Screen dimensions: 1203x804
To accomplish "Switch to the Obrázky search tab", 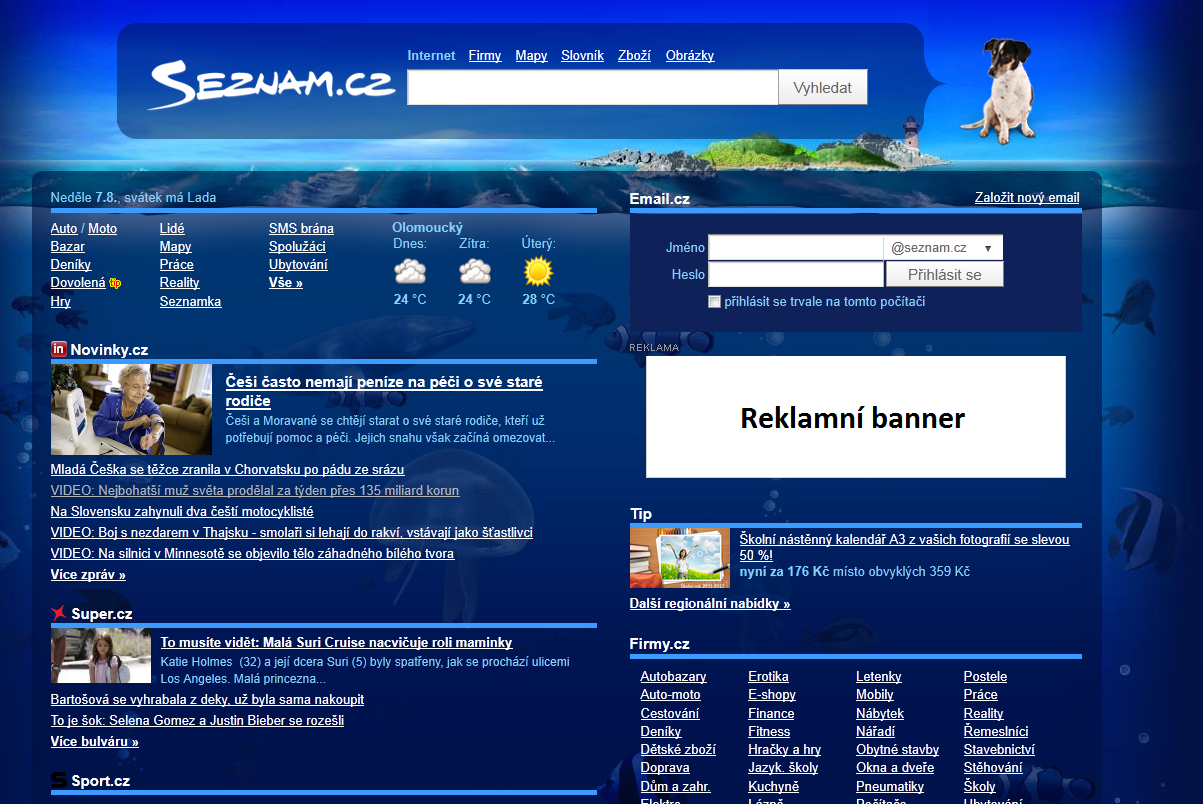I will tap(689, 56).
